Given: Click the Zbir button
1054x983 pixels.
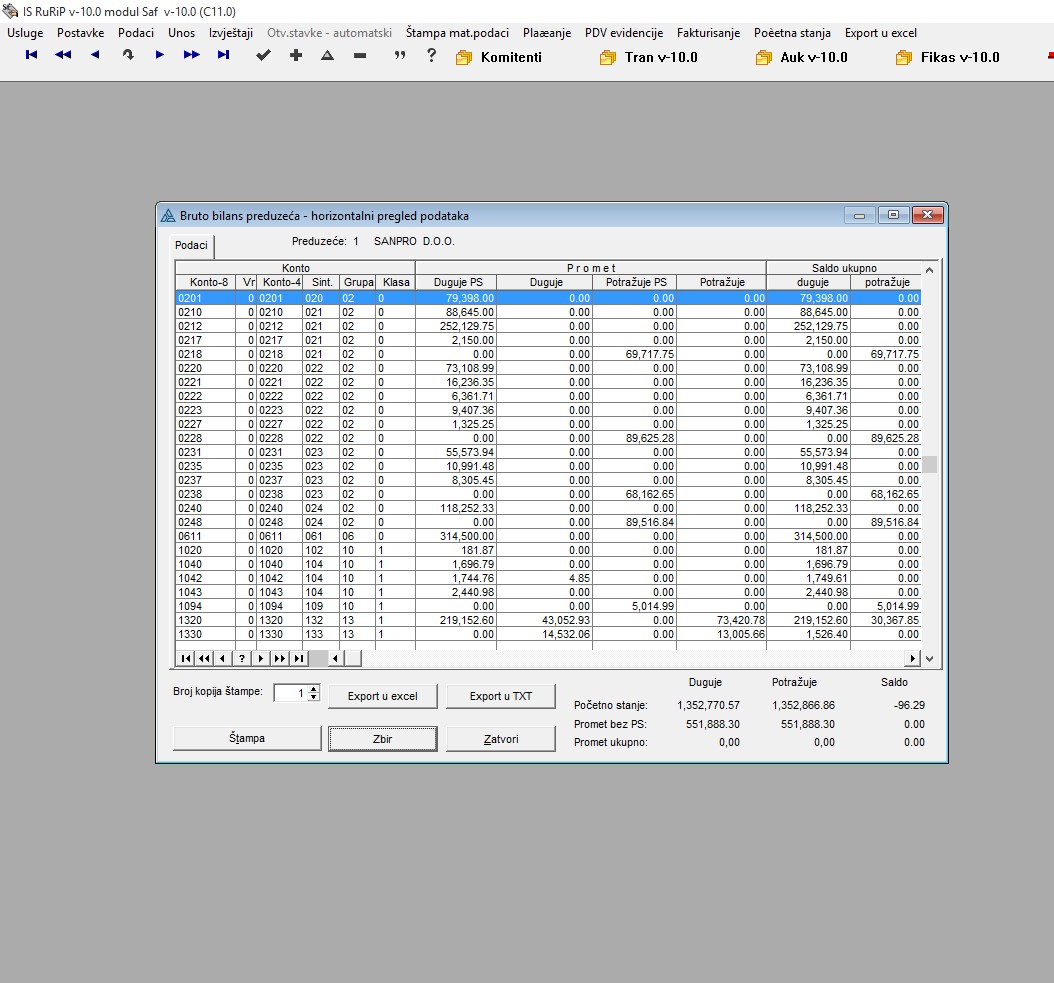Looking at the screenshot, I should 382,739.
